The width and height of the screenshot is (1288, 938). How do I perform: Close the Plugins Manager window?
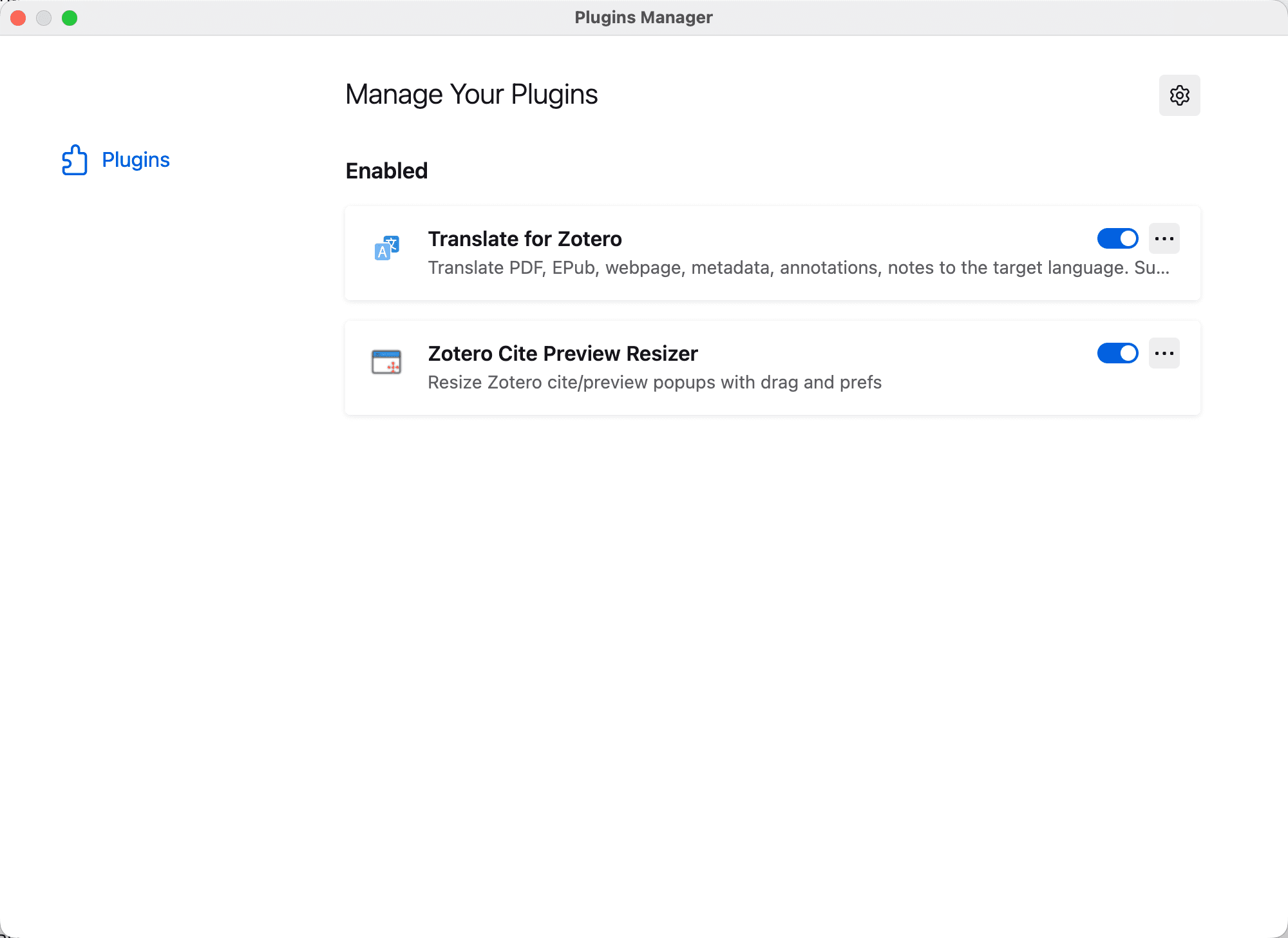pos(18,18)
